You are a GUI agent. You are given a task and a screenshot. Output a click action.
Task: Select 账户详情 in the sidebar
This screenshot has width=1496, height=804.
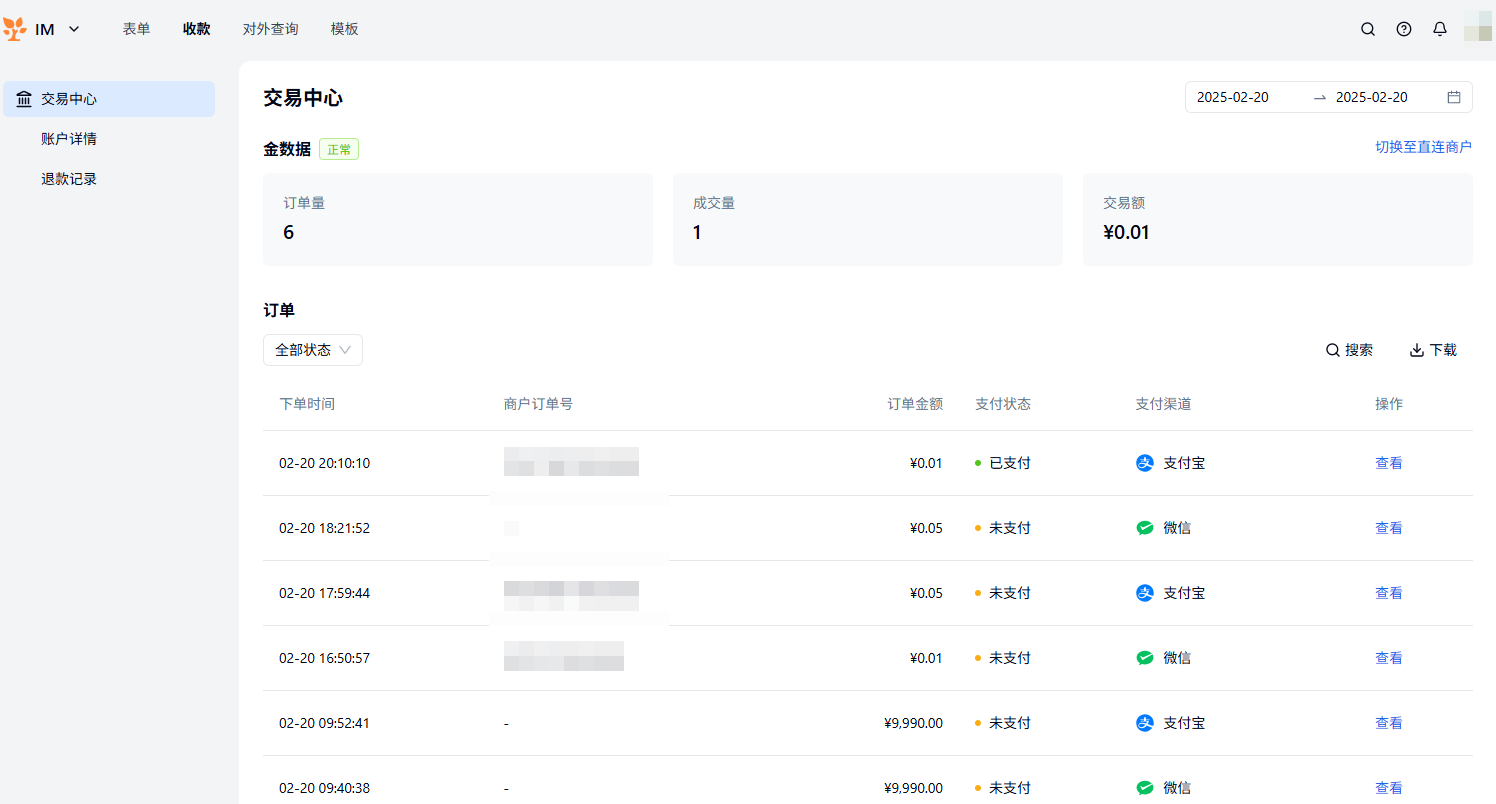(x=69, y=139)
